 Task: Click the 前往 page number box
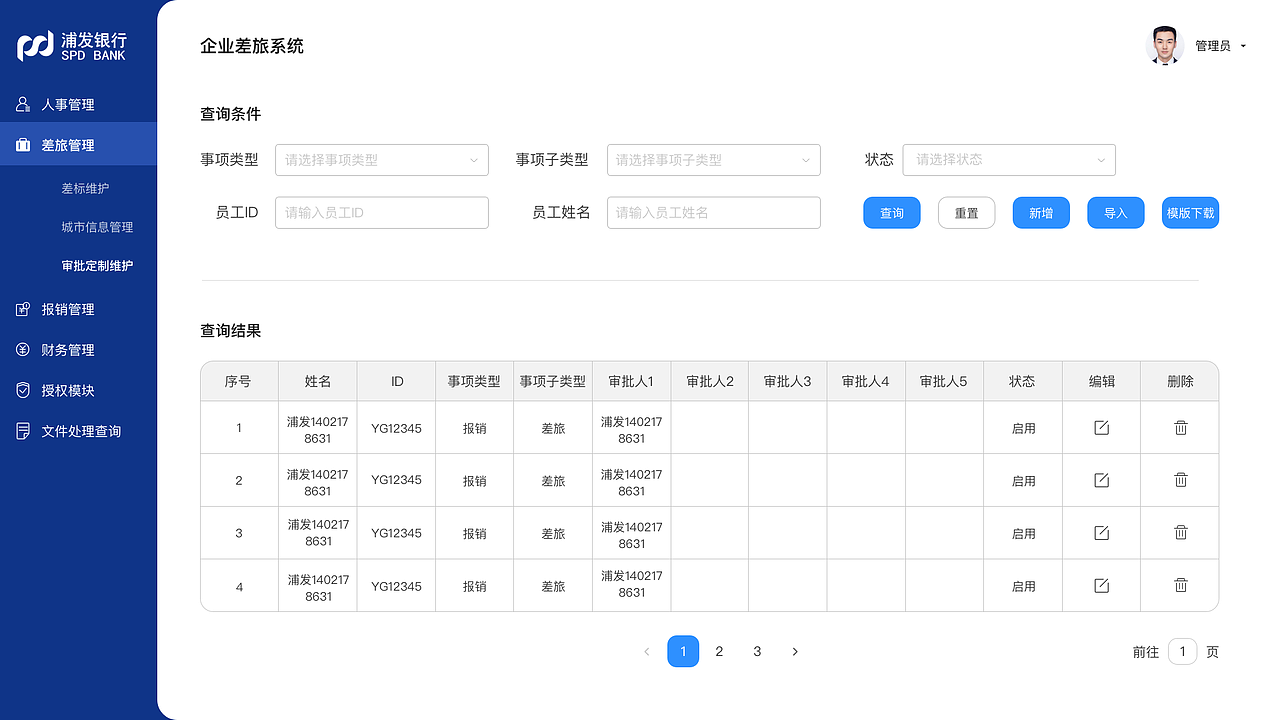[x=1182, y=652]
